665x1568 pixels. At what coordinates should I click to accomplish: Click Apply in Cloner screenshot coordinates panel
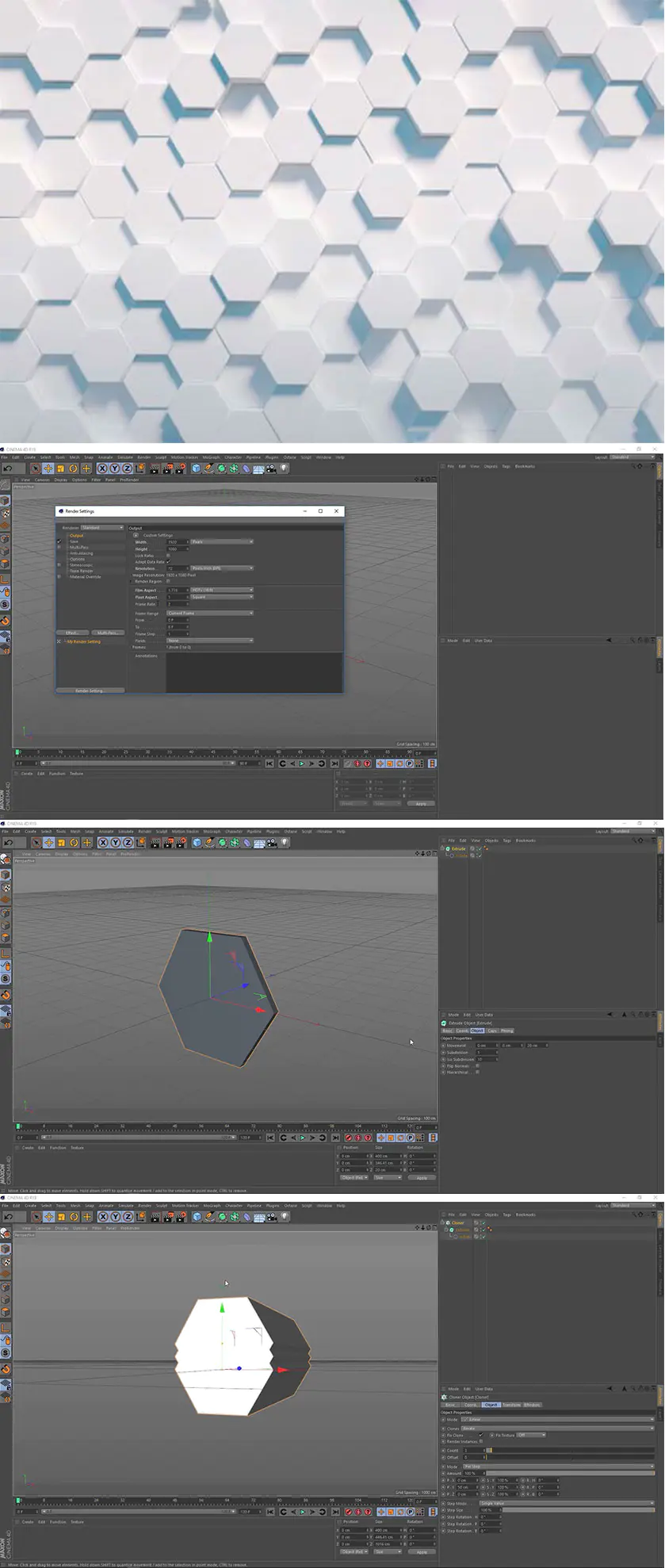coord(422,1552)
